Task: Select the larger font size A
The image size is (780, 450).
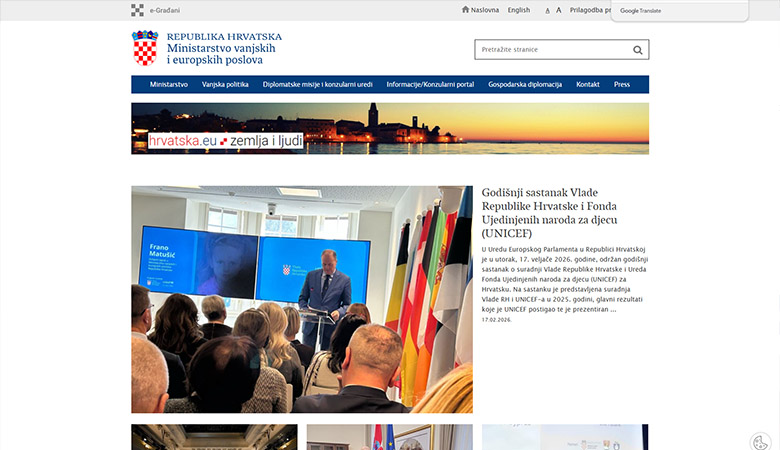Action: (x=558, y=10)
